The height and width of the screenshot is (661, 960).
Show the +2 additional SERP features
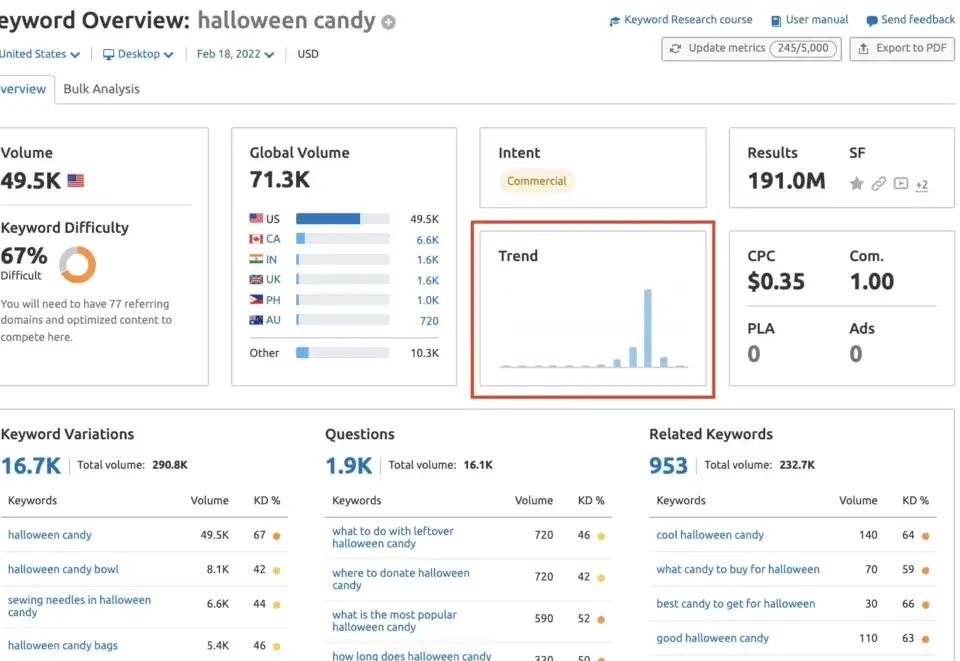(922, 184)
